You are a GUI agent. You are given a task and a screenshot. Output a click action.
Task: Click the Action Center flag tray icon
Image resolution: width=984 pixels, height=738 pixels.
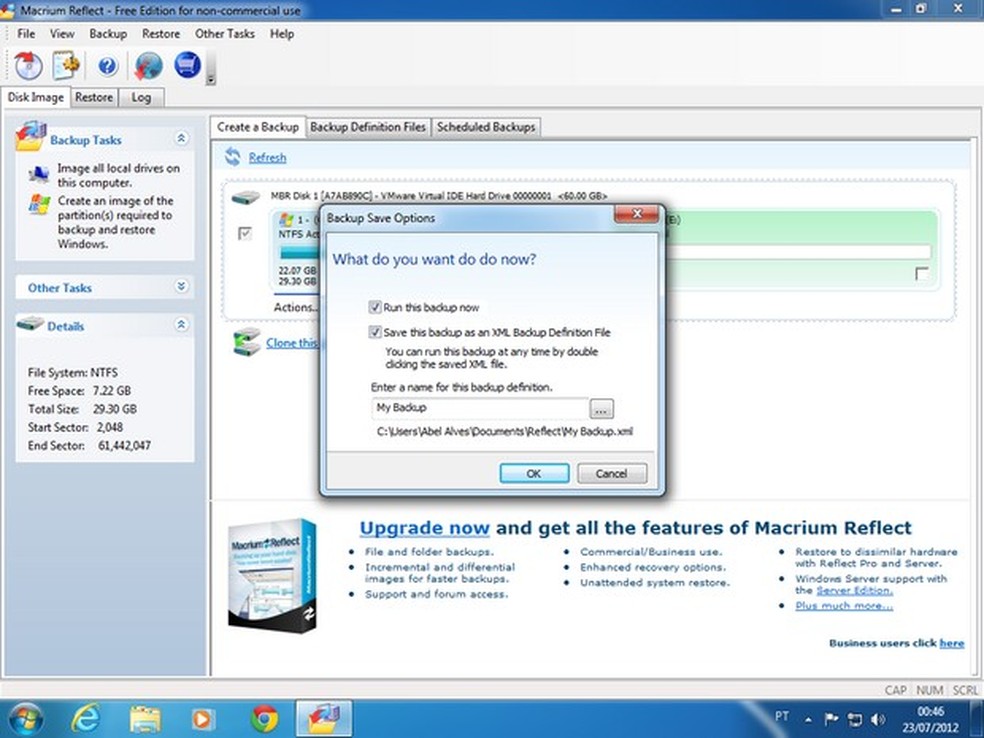pos(832,719)
